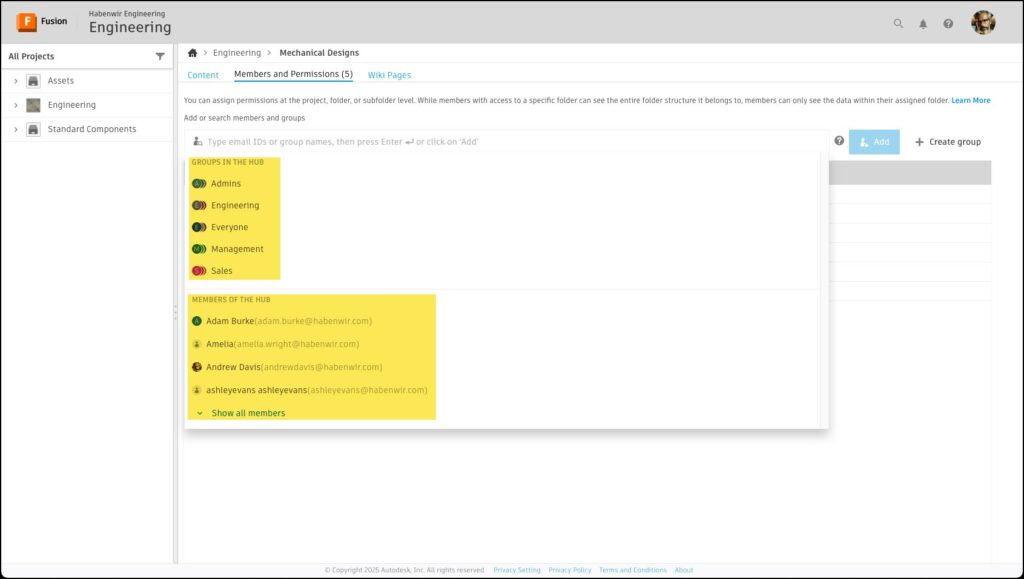Select the Management group name
The image size is (1024, 579).
pos(237,249)
